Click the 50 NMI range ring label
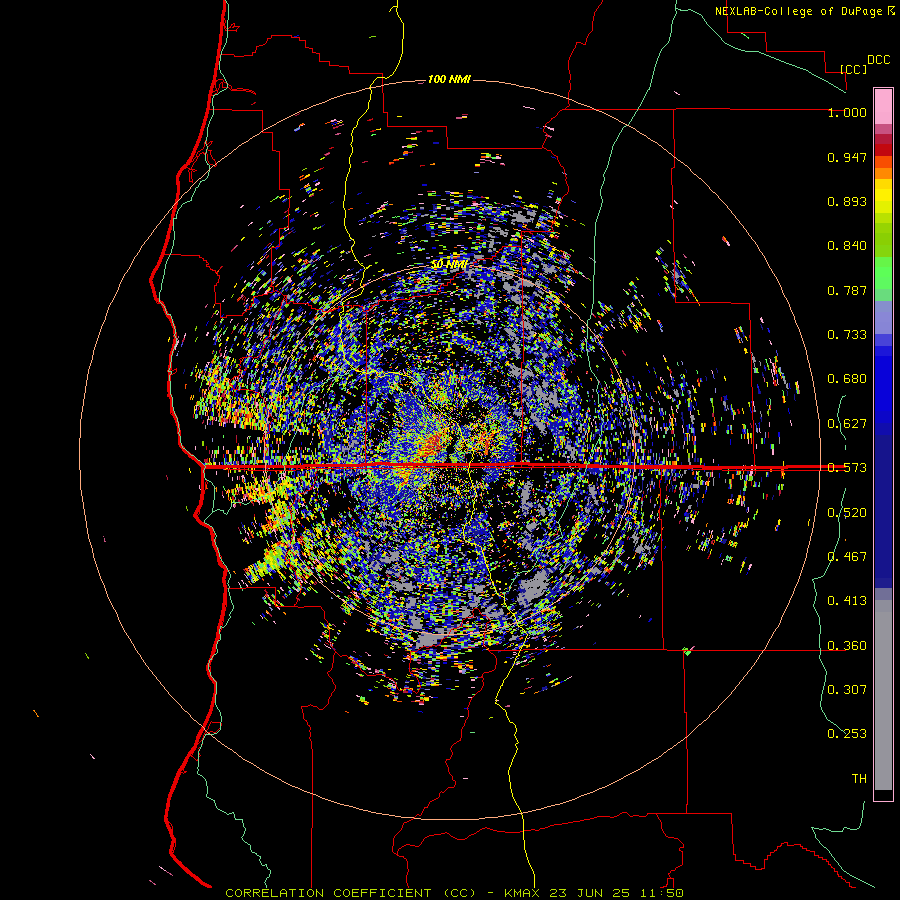This screenshot has width=900, height=900. point(449,265)
